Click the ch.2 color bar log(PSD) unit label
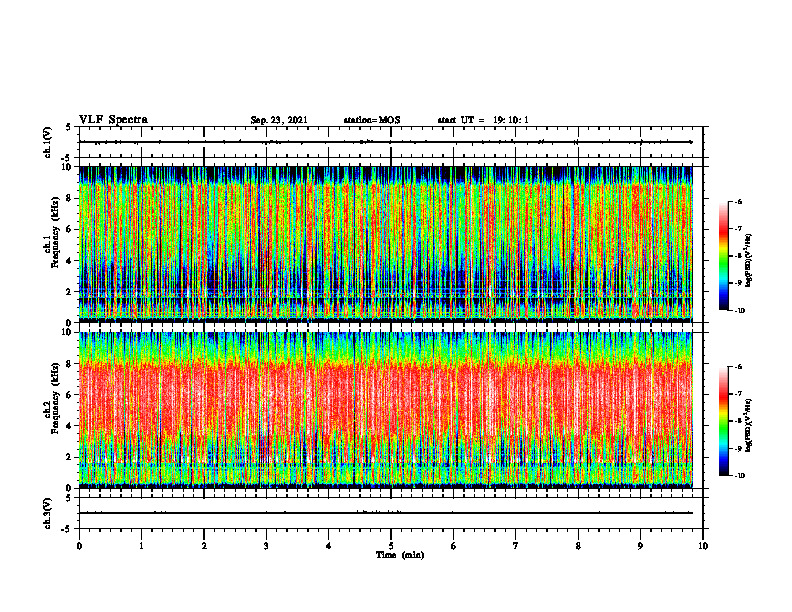This screenshot has height=612, width=792. 749,425
